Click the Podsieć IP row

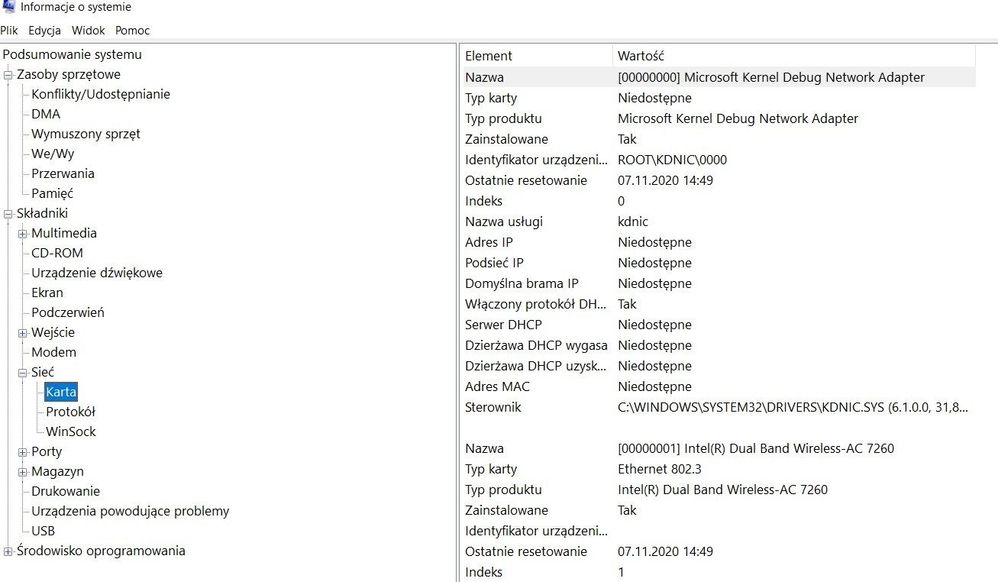point(719,262)
